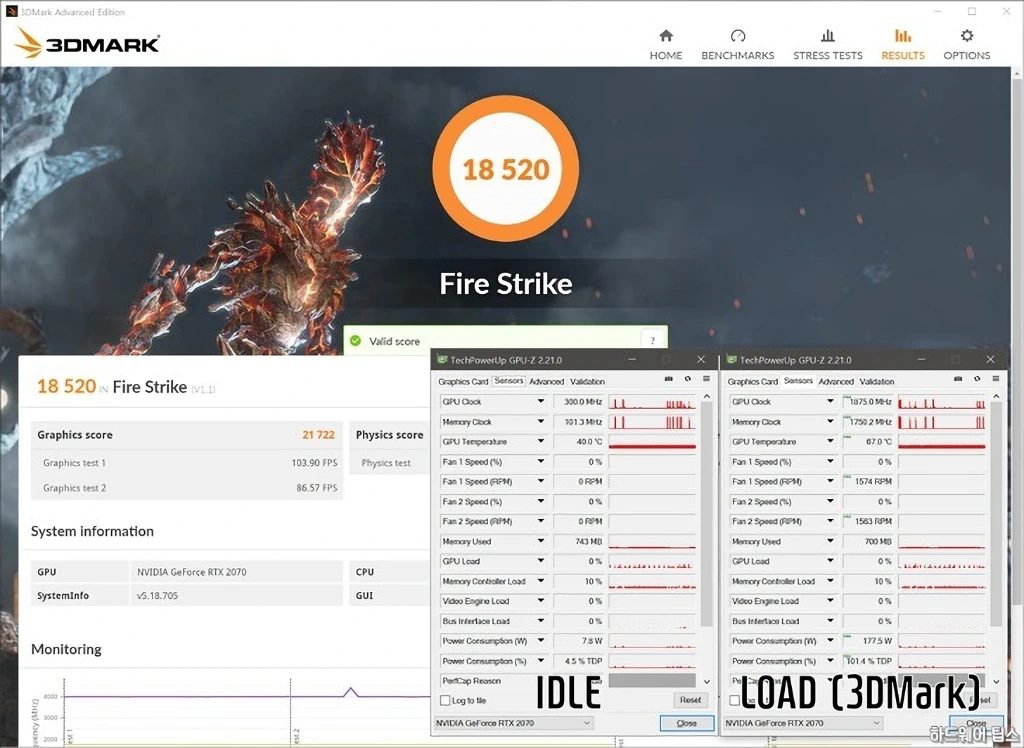
Task: Click the monitoring frequency chart peak
Action: 351,691
